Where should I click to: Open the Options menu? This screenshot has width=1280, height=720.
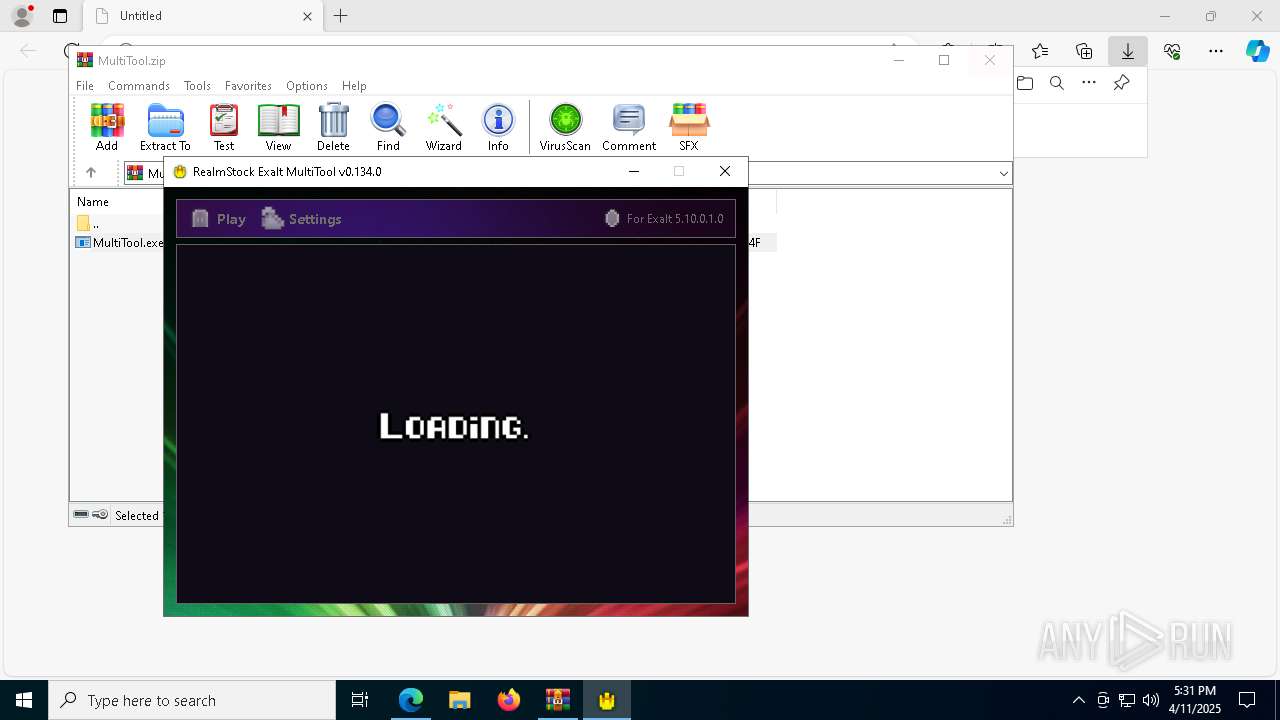click(307, 86)
